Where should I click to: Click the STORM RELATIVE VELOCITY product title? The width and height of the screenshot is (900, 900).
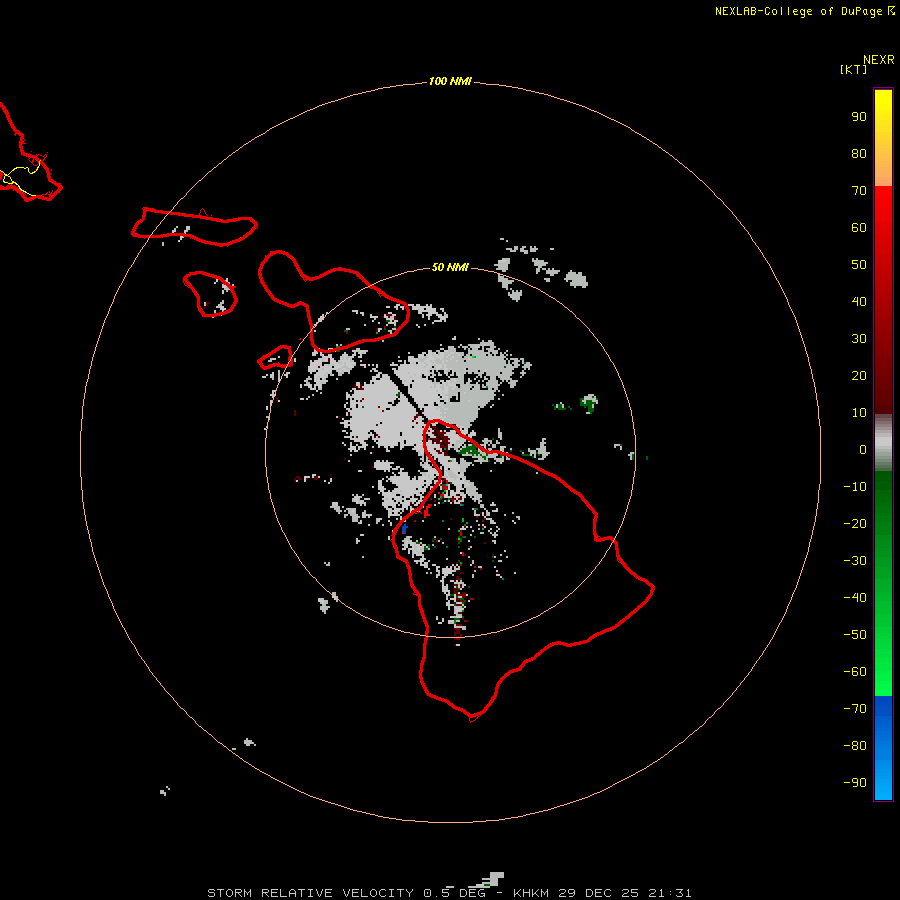[310, 893]
